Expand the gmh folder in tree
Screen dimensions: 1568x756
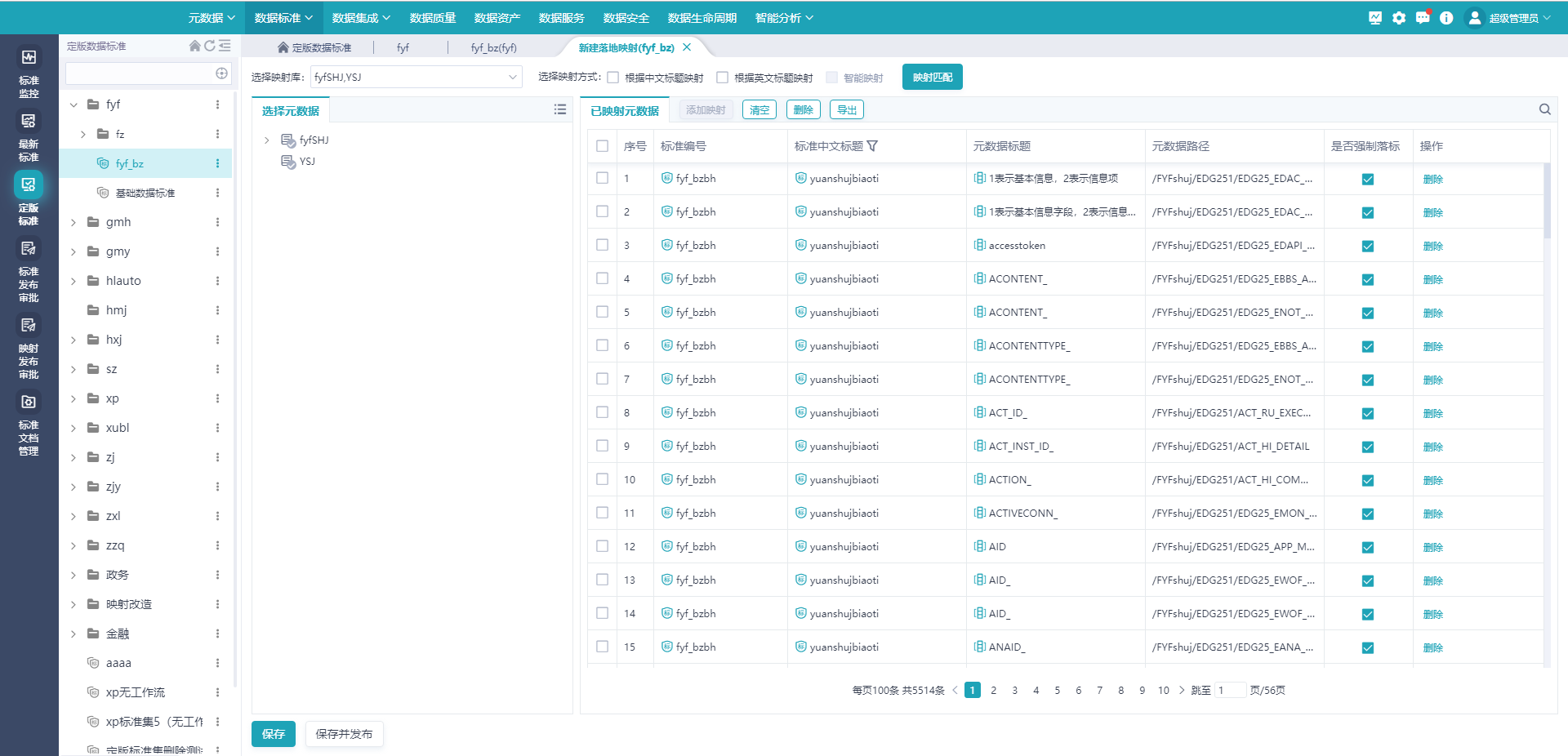[73, 222]
